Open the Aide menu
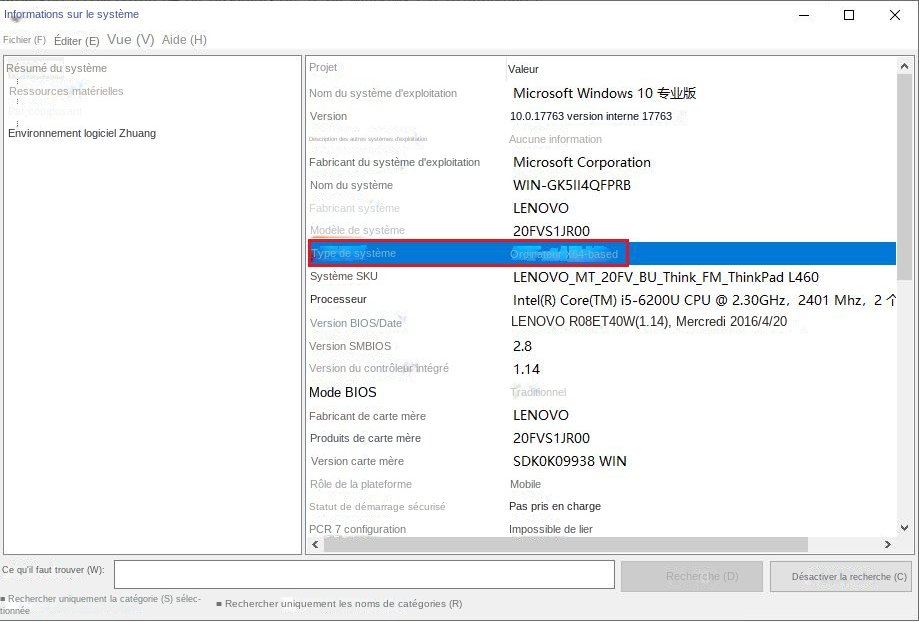The height and width of the screenshot is (622, 919). pyautogui.click(x=183, y=40)
